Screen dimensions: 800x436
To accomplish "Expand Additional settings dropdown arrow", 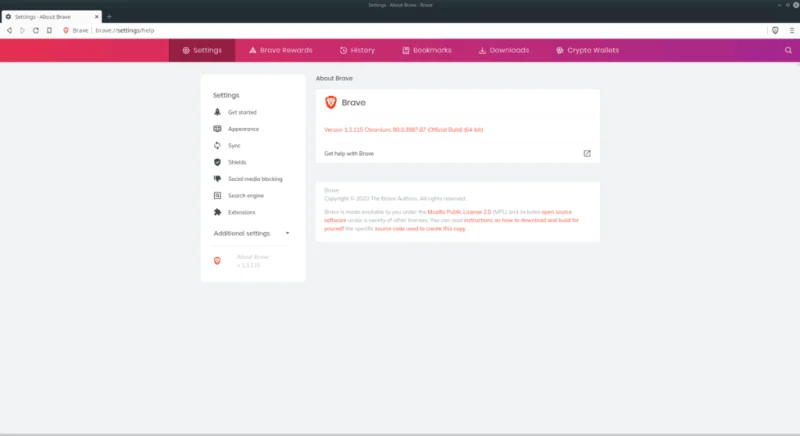I will click(287, 233).
